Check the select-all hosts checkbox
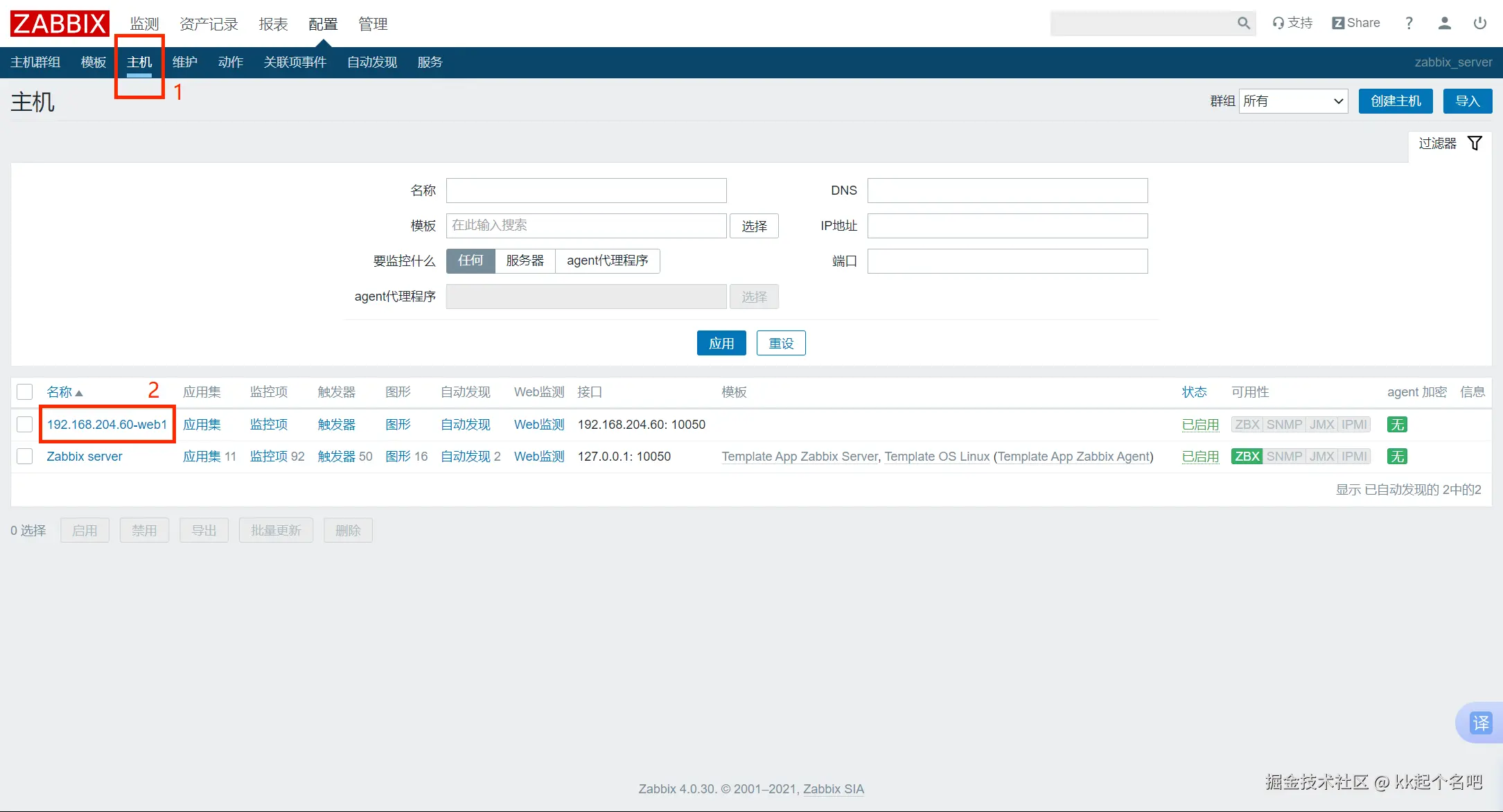Image resolution: width=1503 pixels, height=812 pixels. pyautogui.click(x=25, y=392)
